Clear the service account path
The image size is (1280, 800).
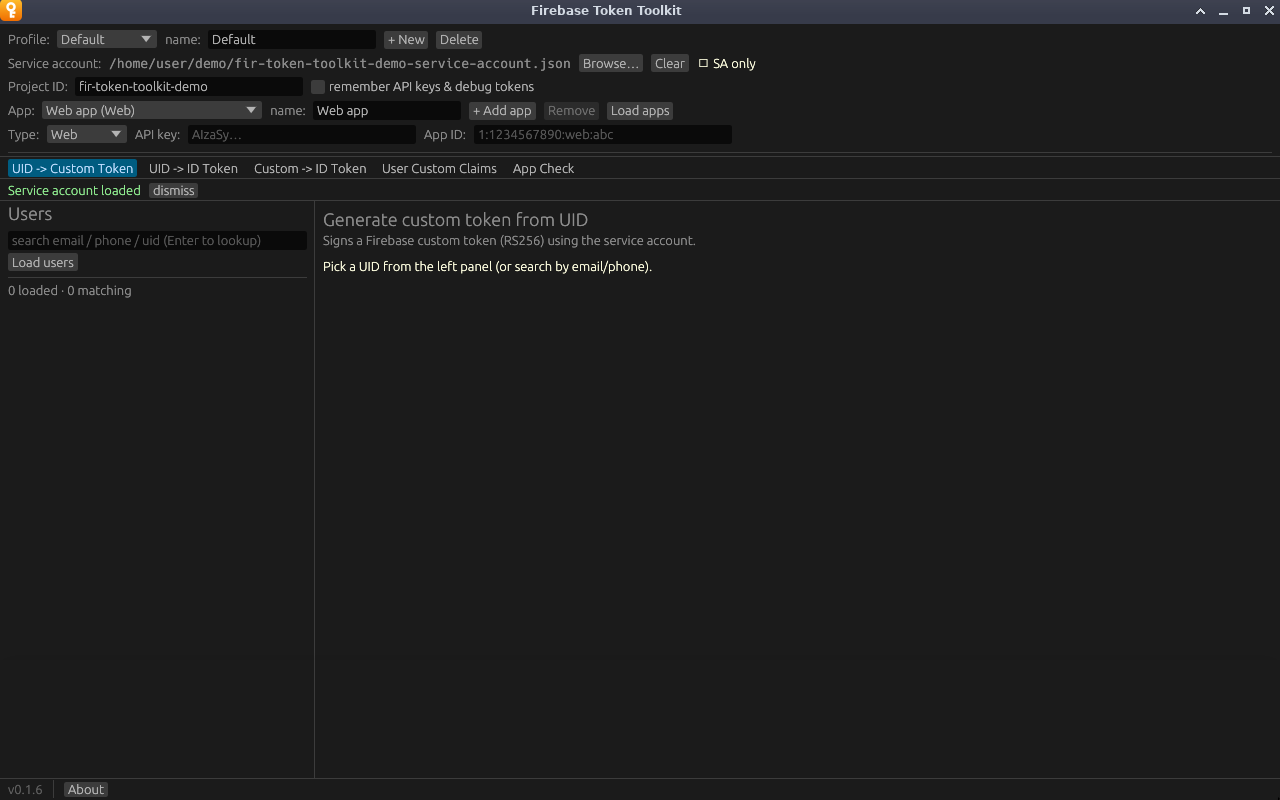(669, 63)
